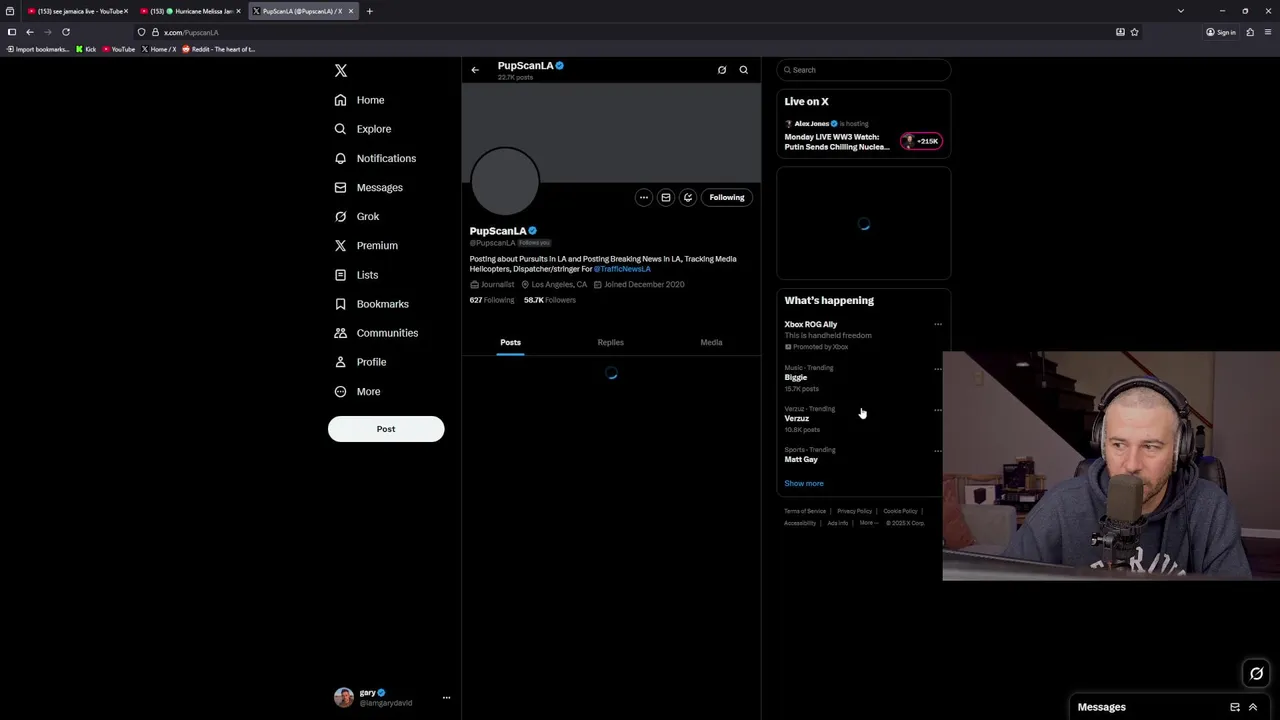Open the 58.7K Followers list
This screenshot has width=1280, height=720.
point(550,300)
